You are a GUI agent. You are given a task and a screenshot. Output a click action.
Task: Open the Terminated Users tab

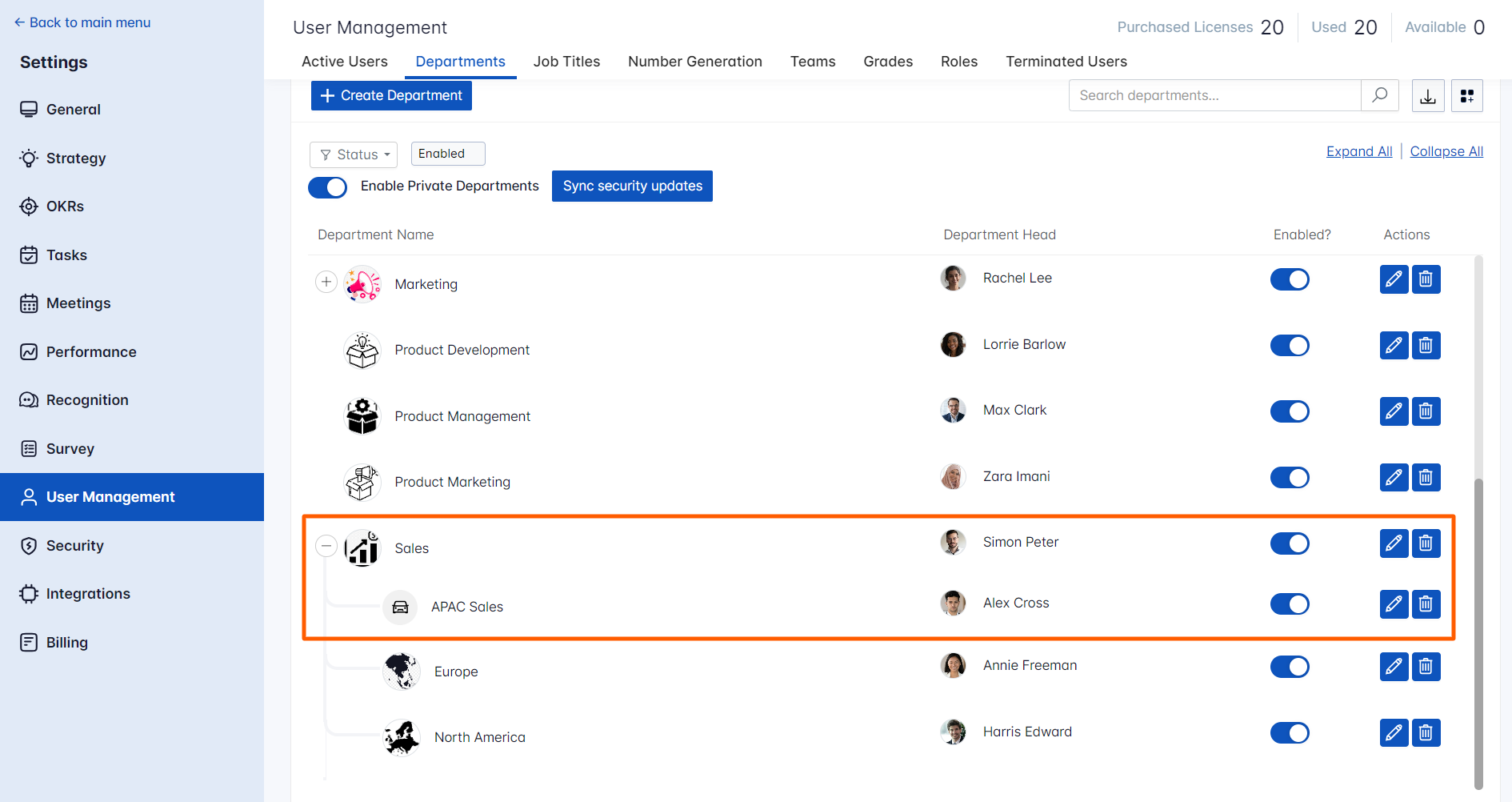tap(1066, 62)
